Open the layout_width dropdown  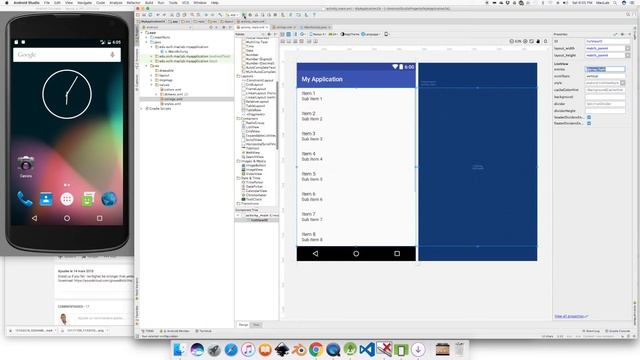[x=628, y=49]
